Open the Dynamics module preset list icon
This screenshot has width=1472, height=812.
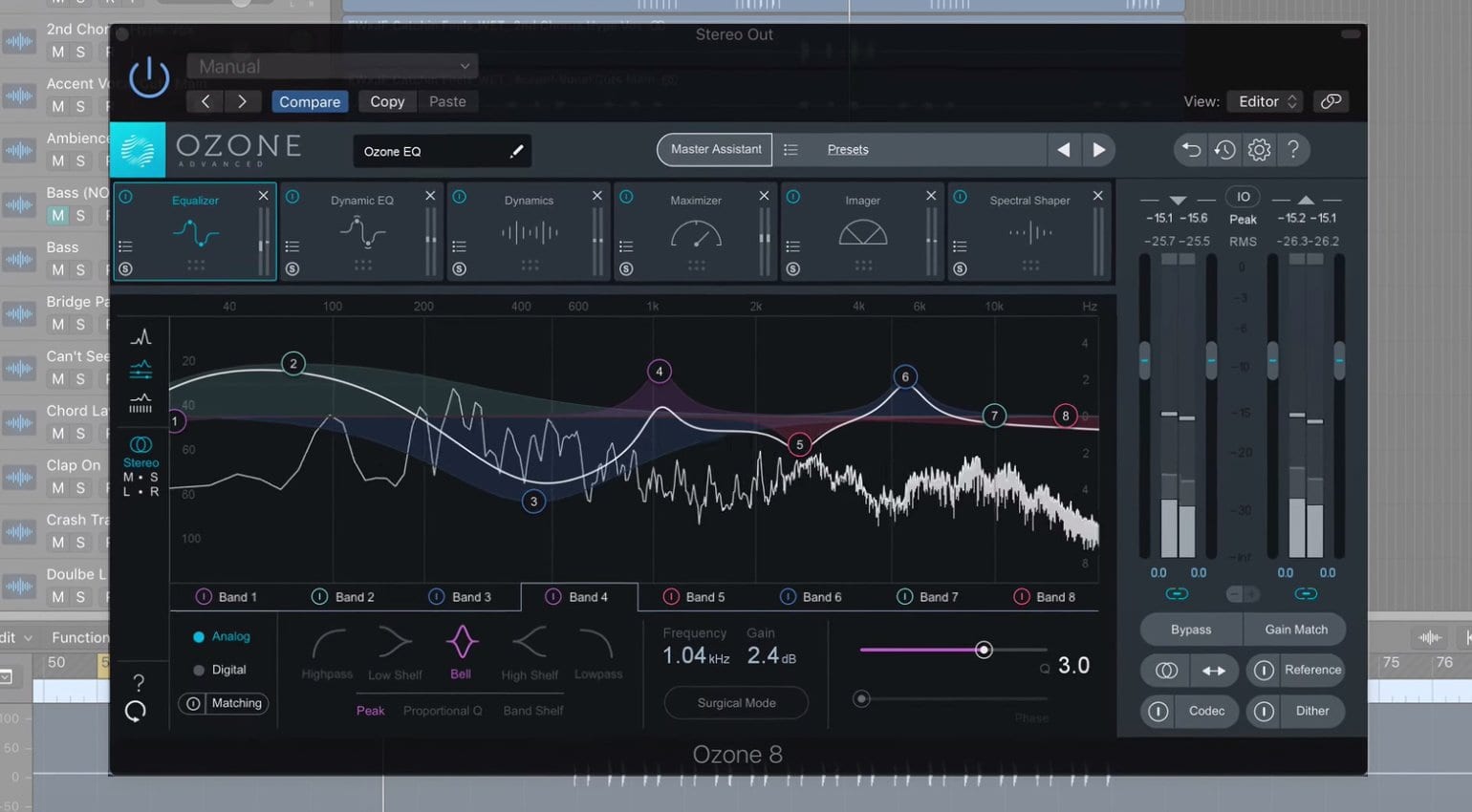click(459, 246)
